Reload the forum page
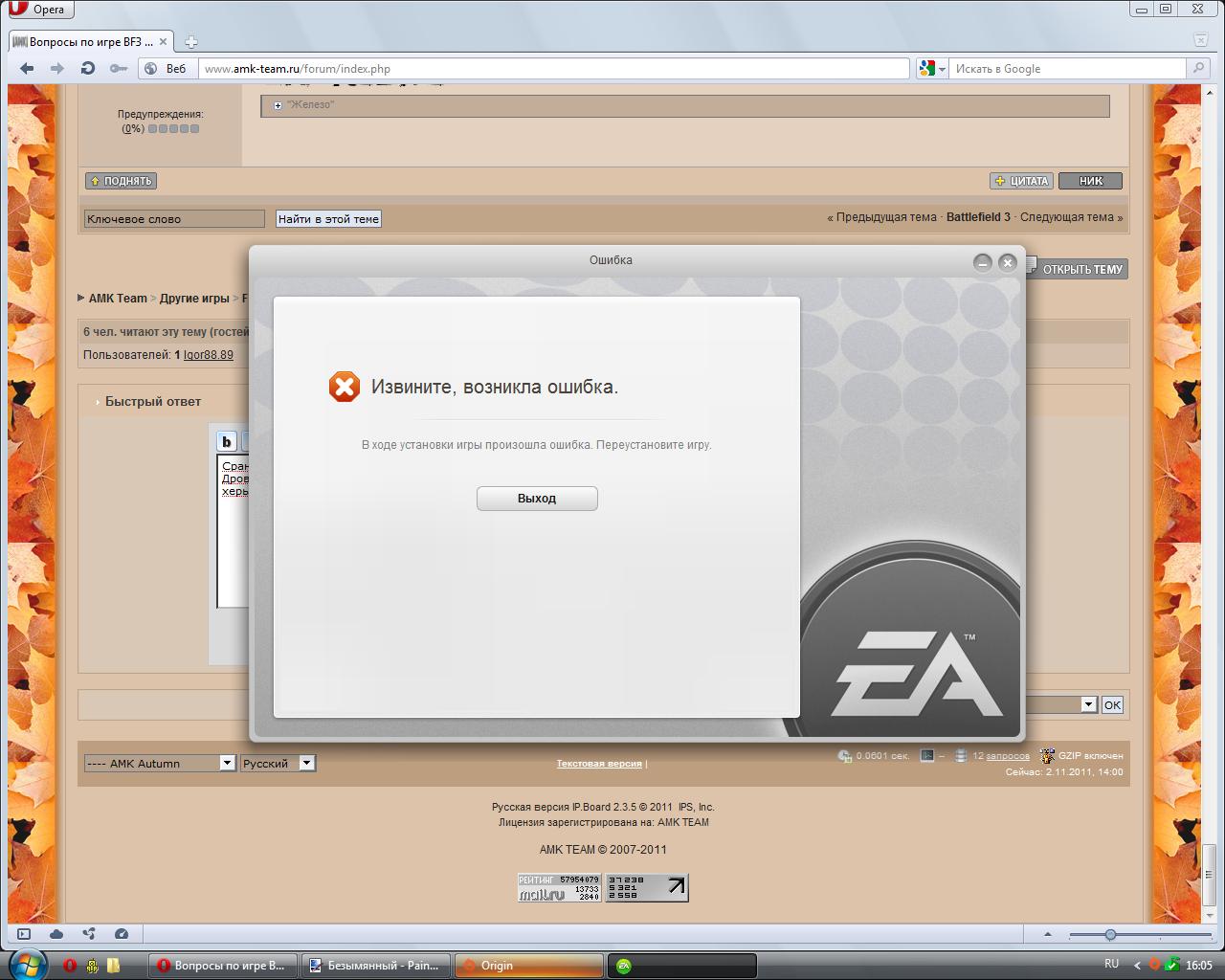The image size is (1225, 980). [x=88, y=68]
